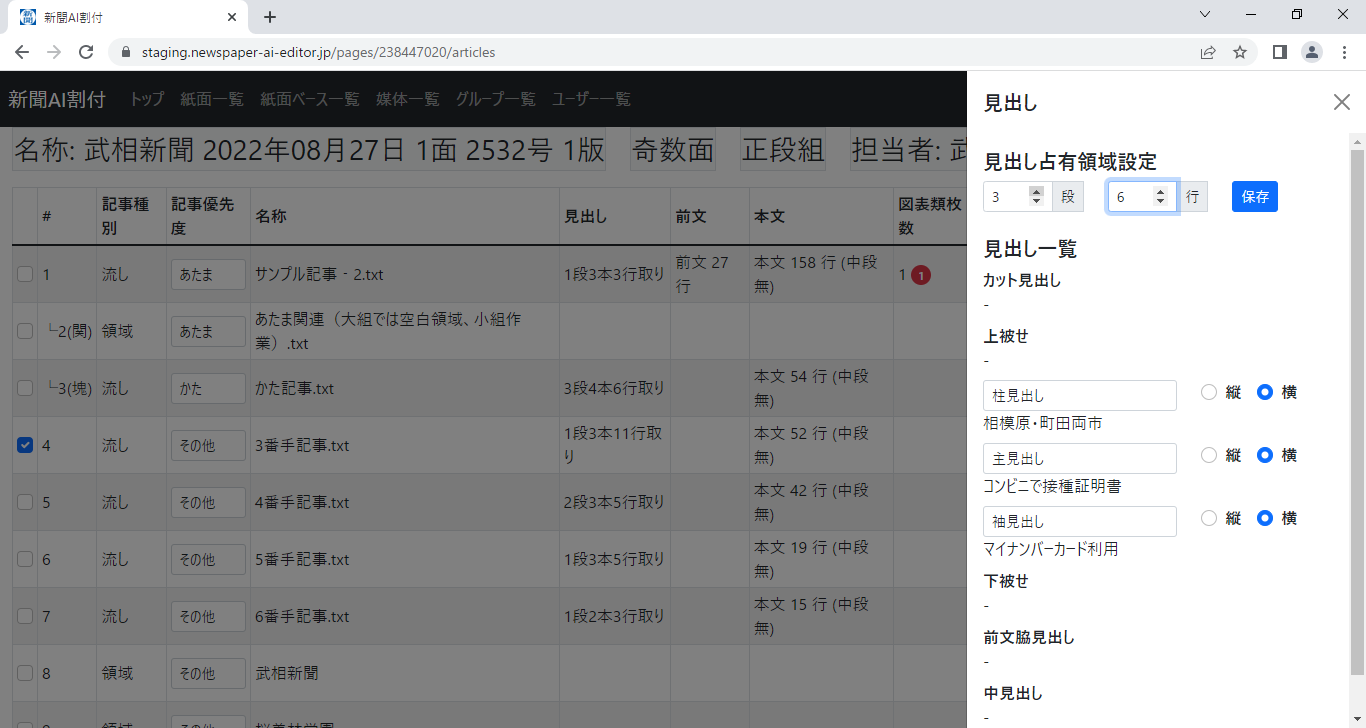Uncheck the box for article row 4
The image size is (1366, 728).
click(x=25, y=445)
